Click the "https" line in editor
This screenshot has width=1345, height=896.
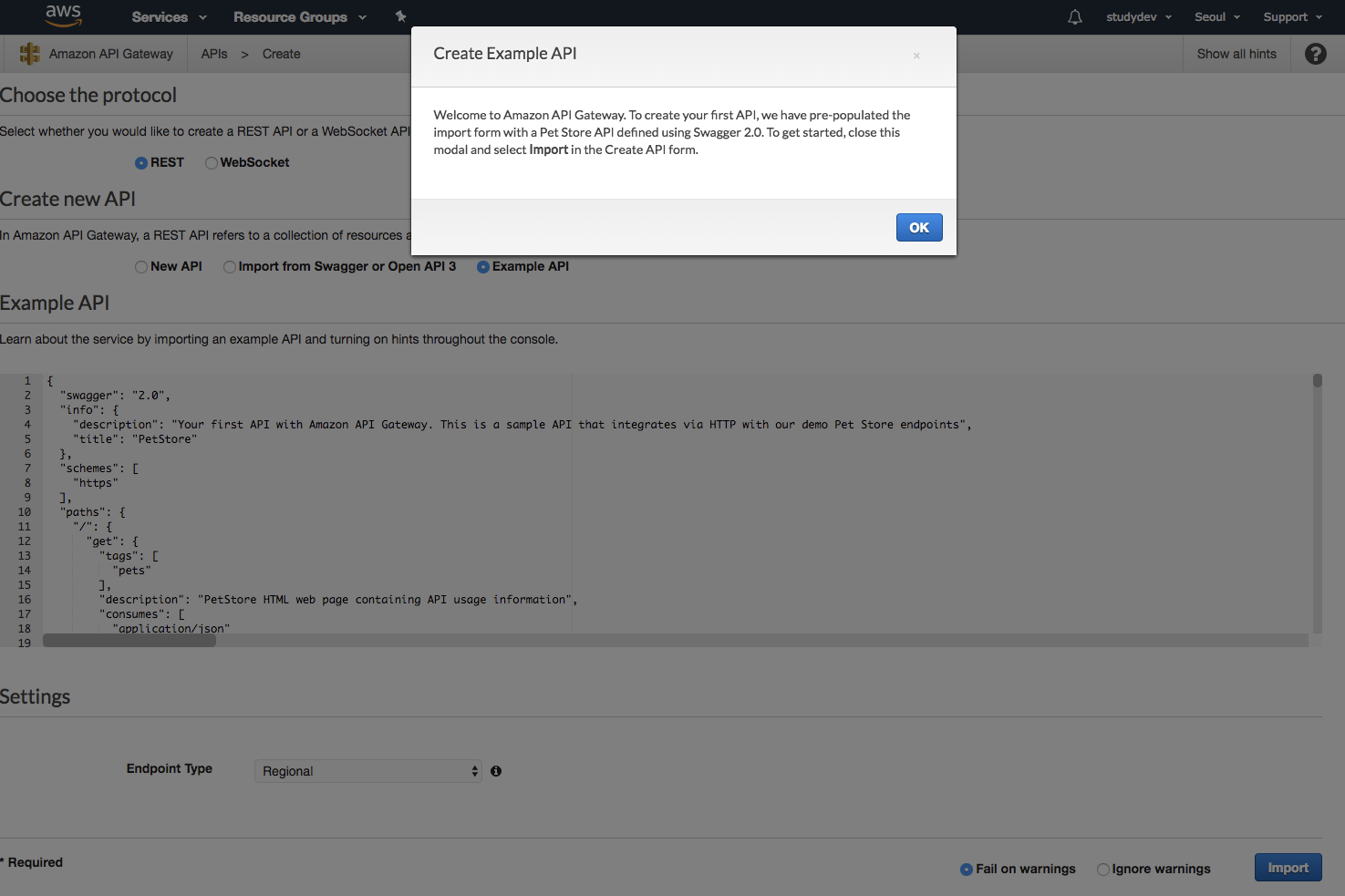tap(96, 483)
